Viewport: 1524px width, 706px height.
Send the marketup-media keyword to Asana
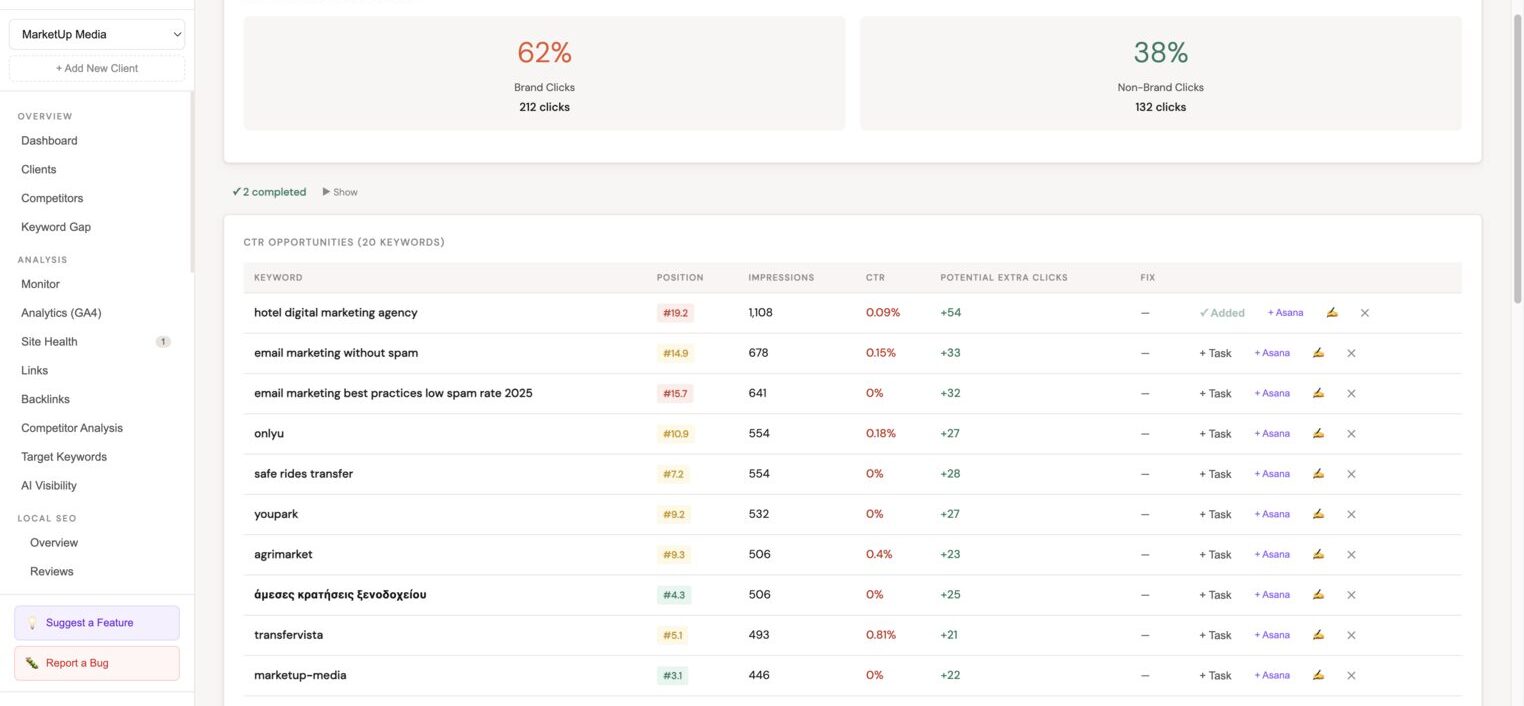click(x=1272, y=675)
